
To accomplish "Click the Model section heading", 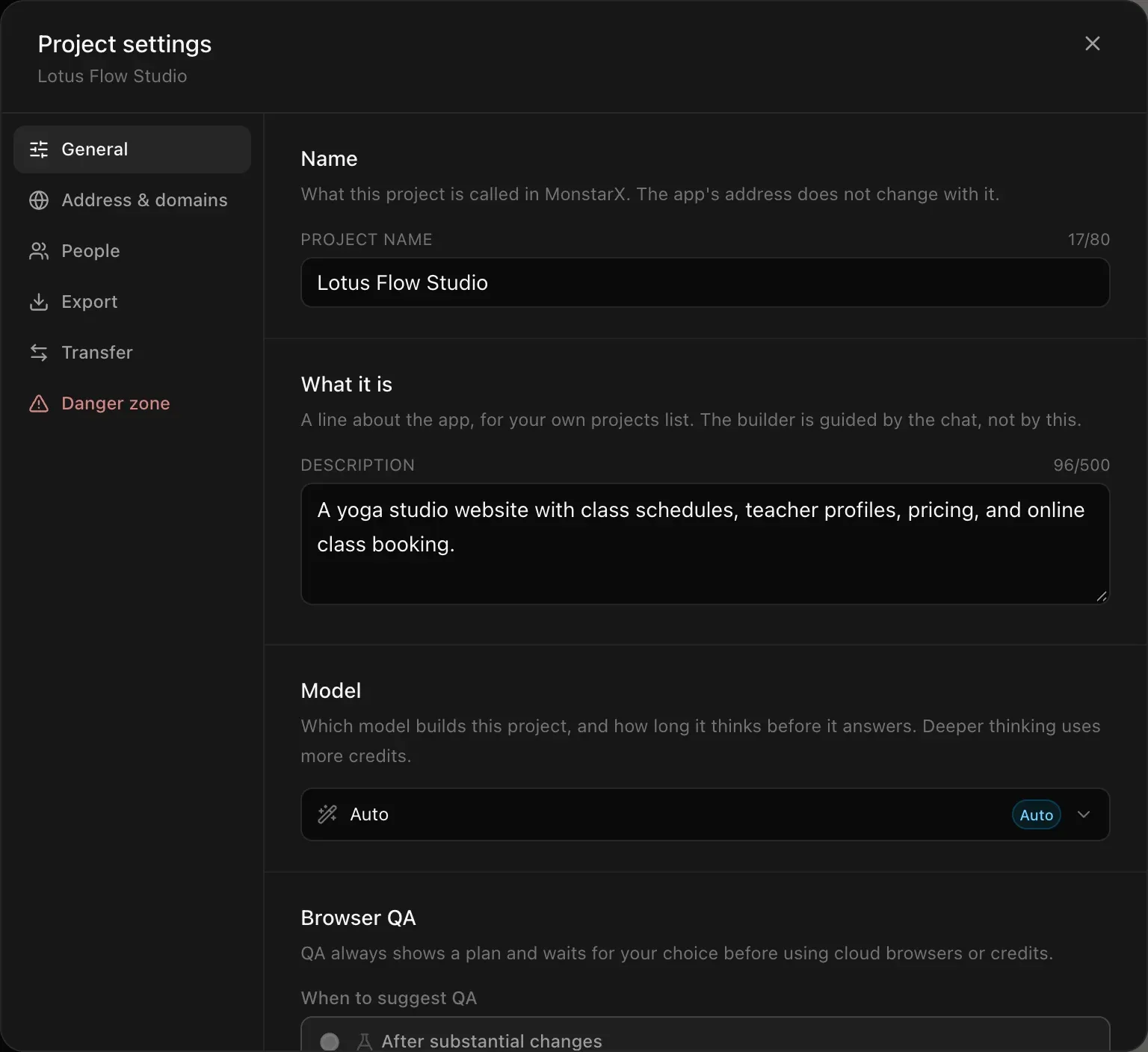I will click(330, 690).
